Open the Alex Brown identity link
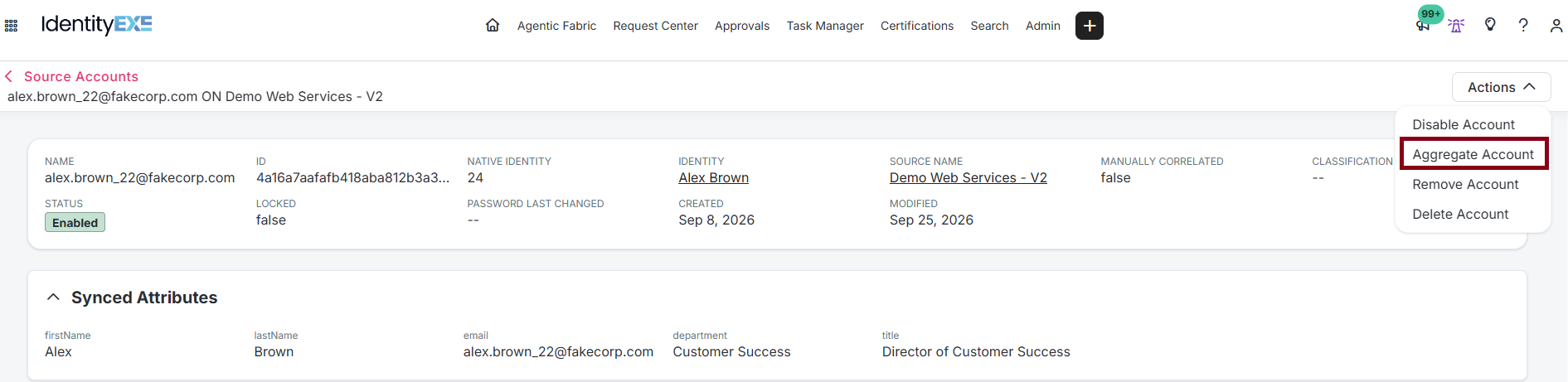The image size is (1568, 382). tap(713, 177)
